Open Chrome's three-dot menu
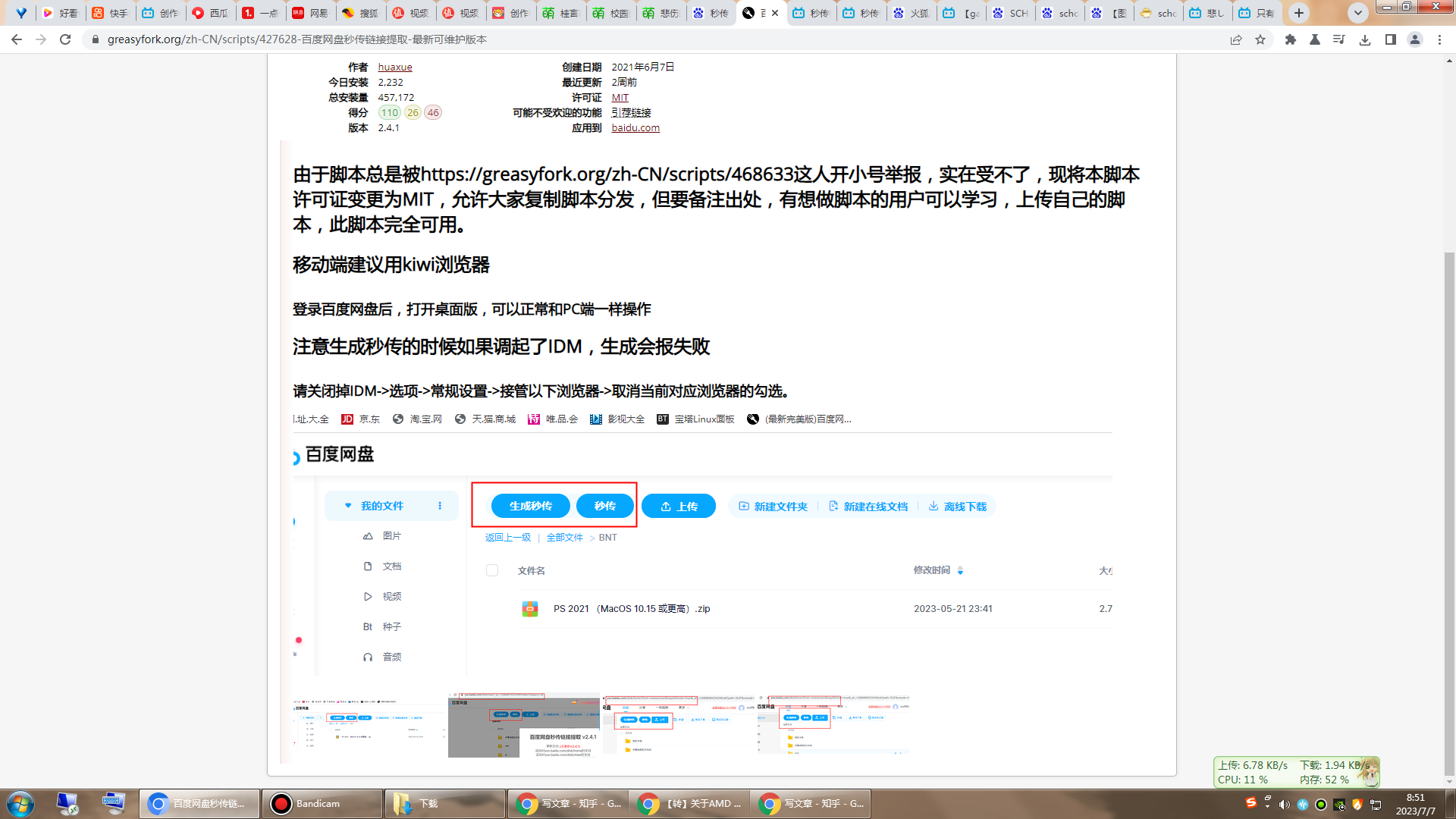 point(1440,40)
